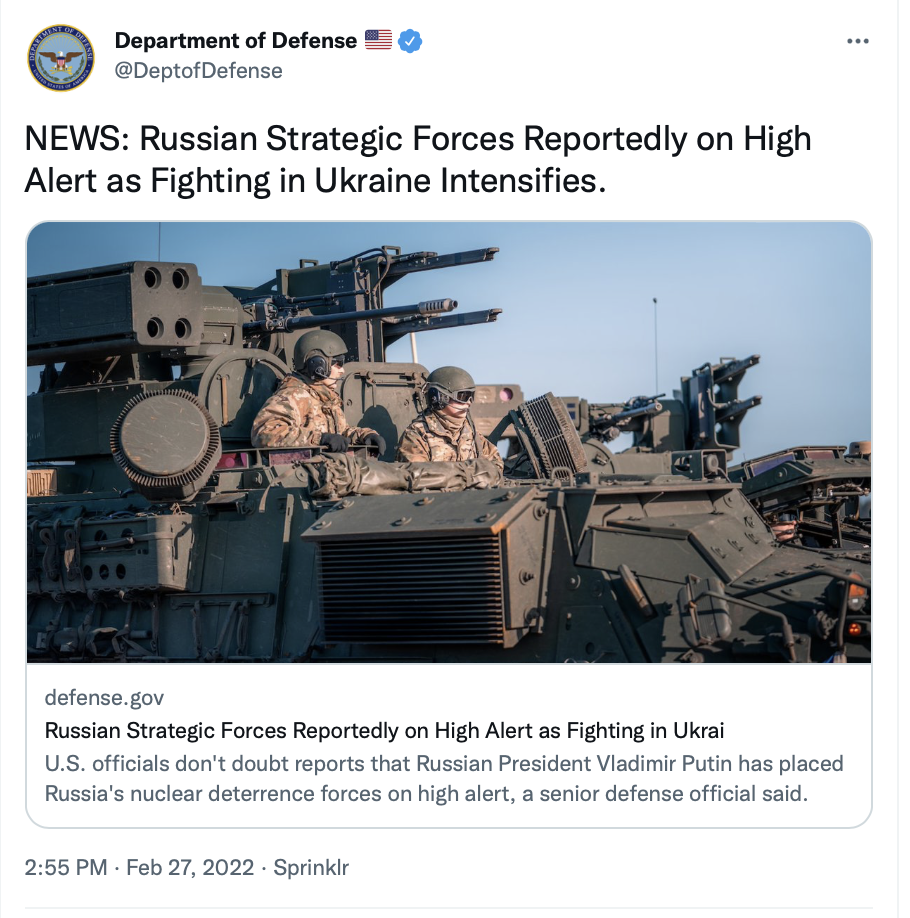Click soldier with goggles in photo

coord(448,416)
